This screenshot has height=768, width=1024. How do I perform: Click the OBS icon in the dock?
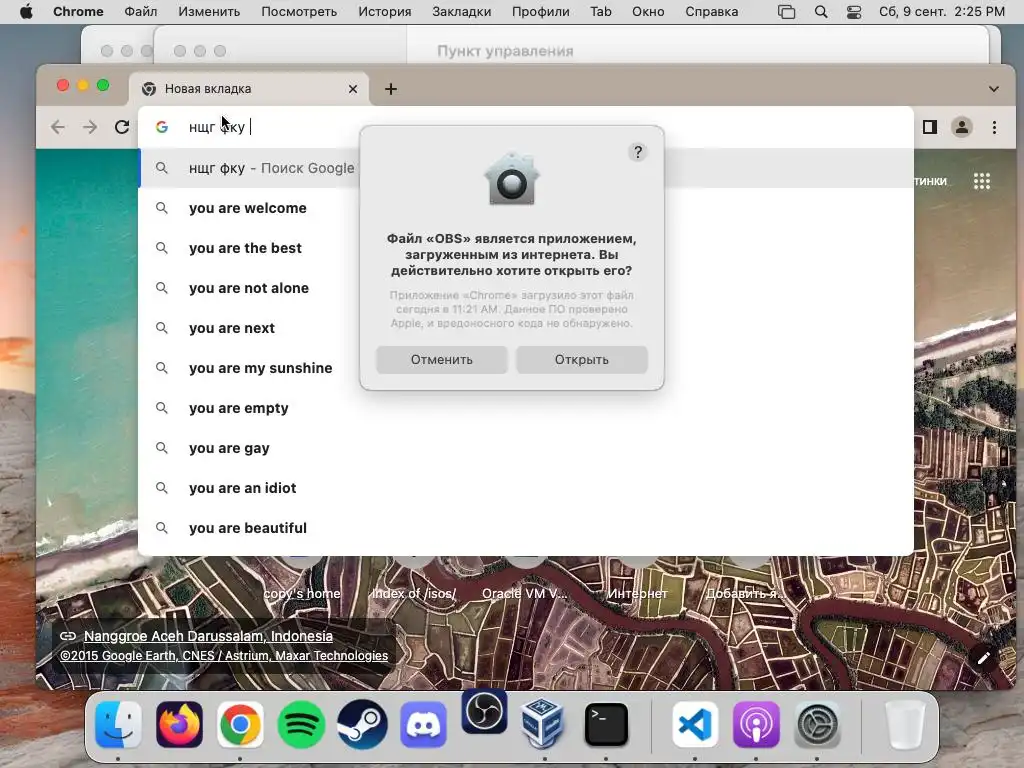[x=484, y=712]
